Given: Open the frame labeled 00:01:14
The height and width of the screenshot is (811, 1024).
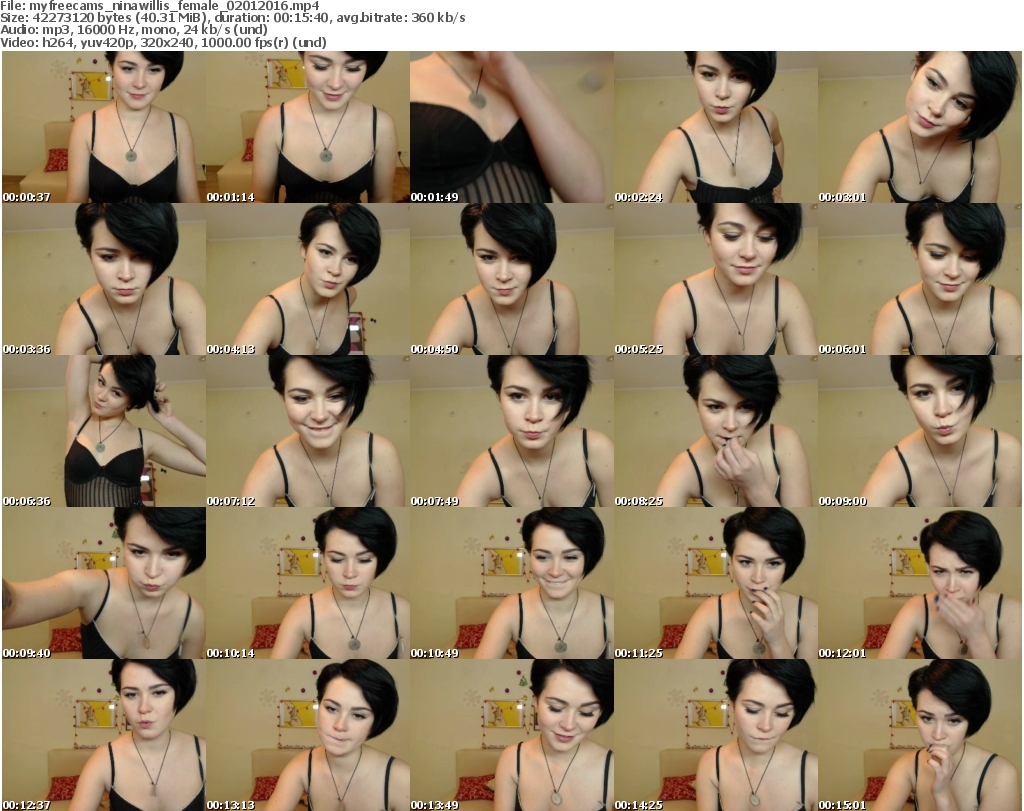Looking at the screenshot, I should pos(308,127).
